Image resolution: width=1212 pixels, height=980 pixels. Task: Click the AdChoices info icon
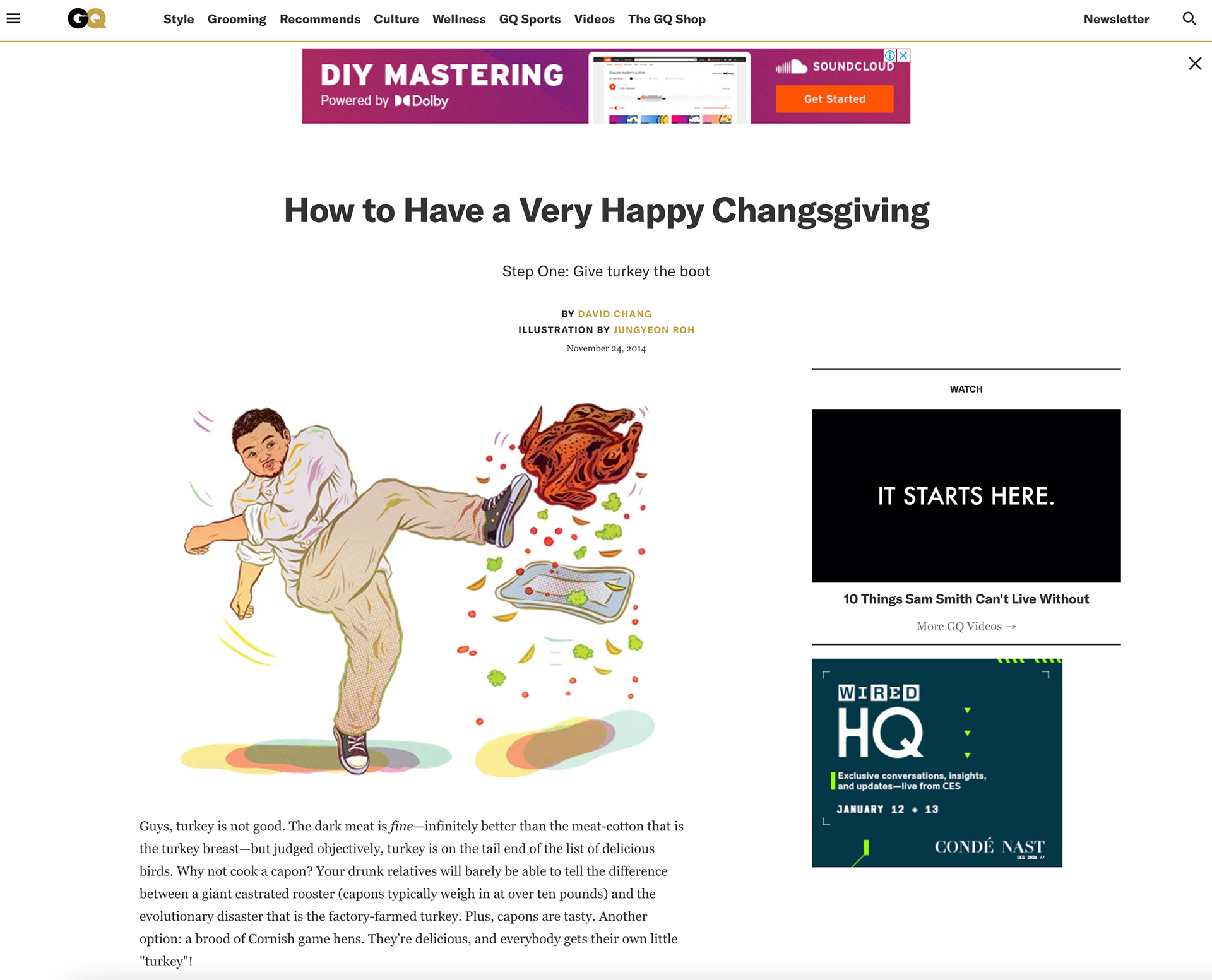tap(890, 55)
